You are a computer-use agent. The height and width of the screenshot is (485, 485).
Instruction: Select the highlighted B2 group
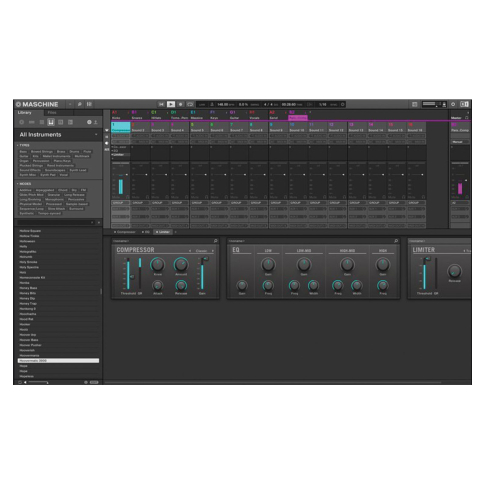point(297,115)
